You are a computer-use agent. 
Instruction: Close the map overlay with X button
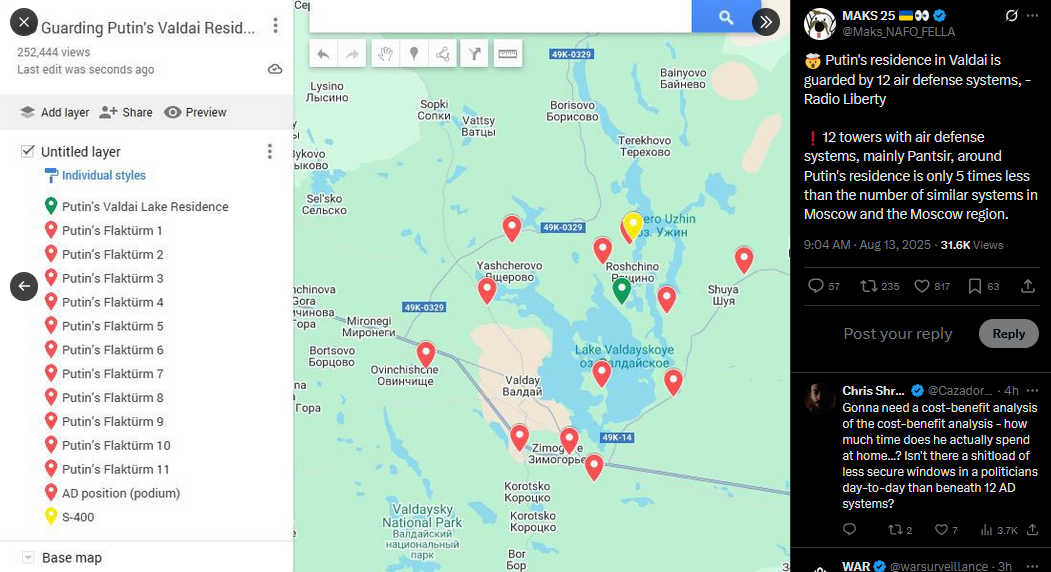coord(23,22)
